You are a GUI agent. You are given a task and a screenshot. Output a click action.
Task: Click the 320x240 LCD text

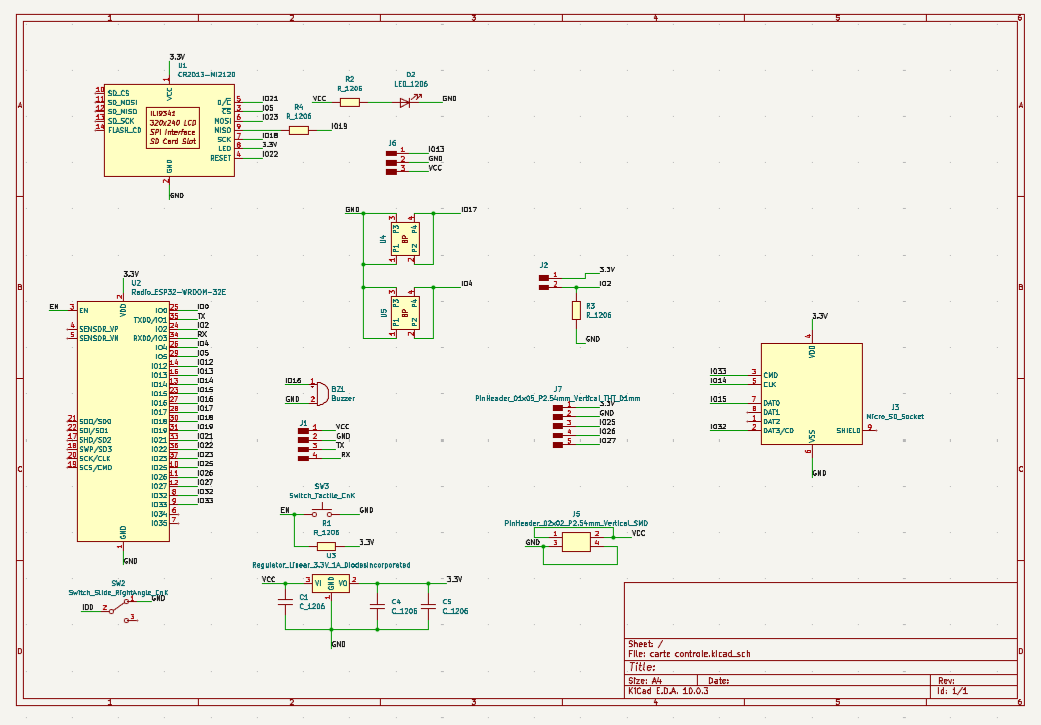click(173, 123)
